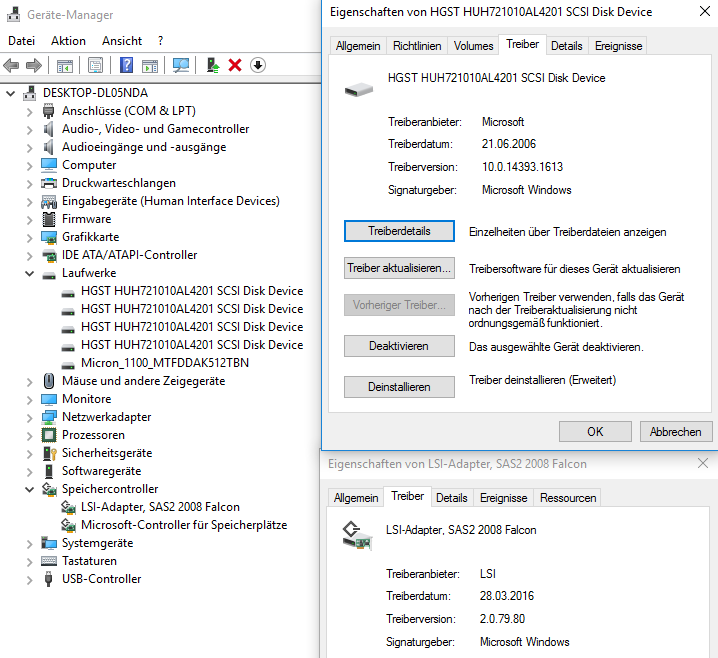Click the Deaktivieren button
The width and height of the screenshot is (718, 658).
(399, 346)
